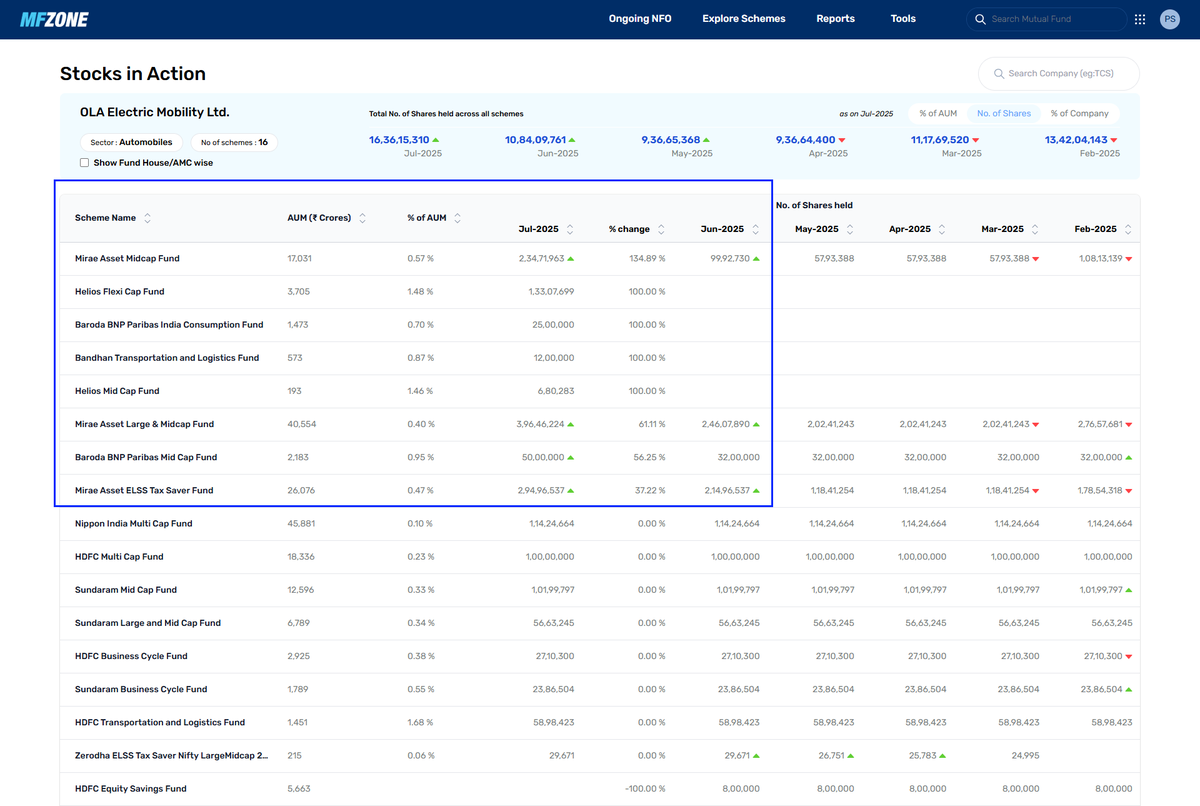Click 2,34,71,963 in Mirae Asset Midcap row
Screen dimensions: 1200x806
[x=541, y=258]
